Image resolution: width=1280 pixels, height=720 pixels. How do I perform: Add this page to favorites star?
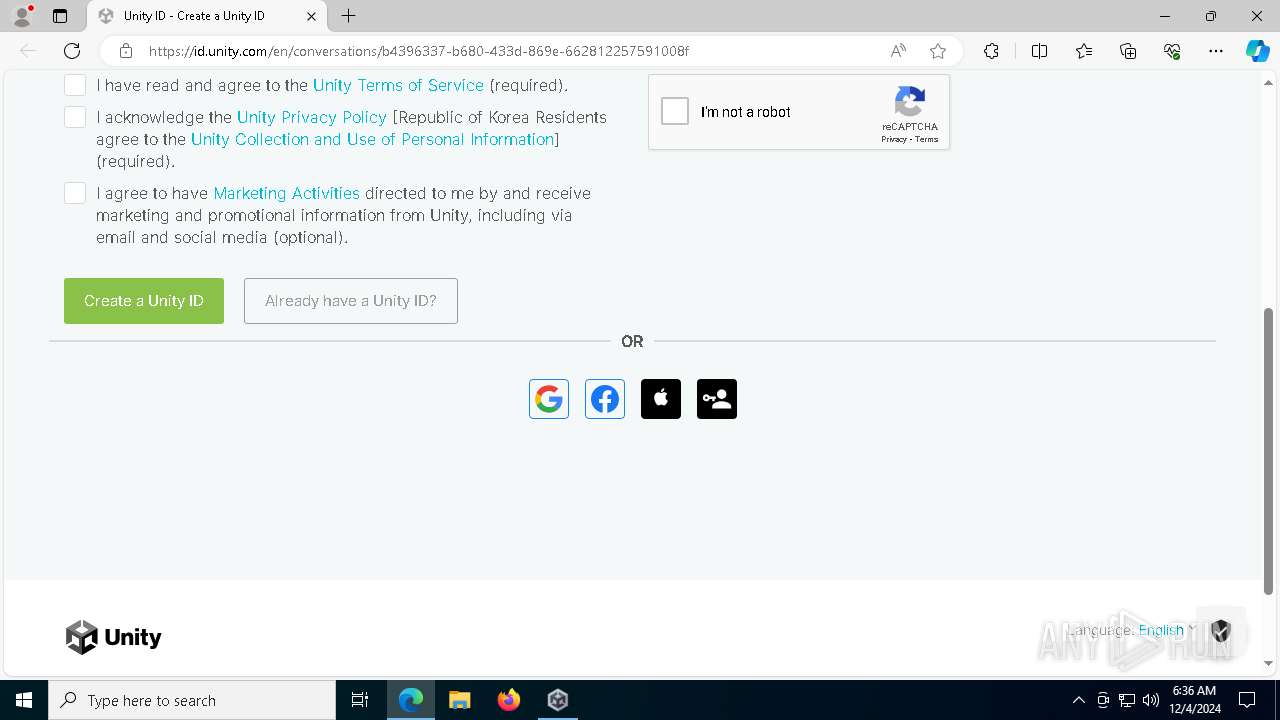click(x=938, y=51)
